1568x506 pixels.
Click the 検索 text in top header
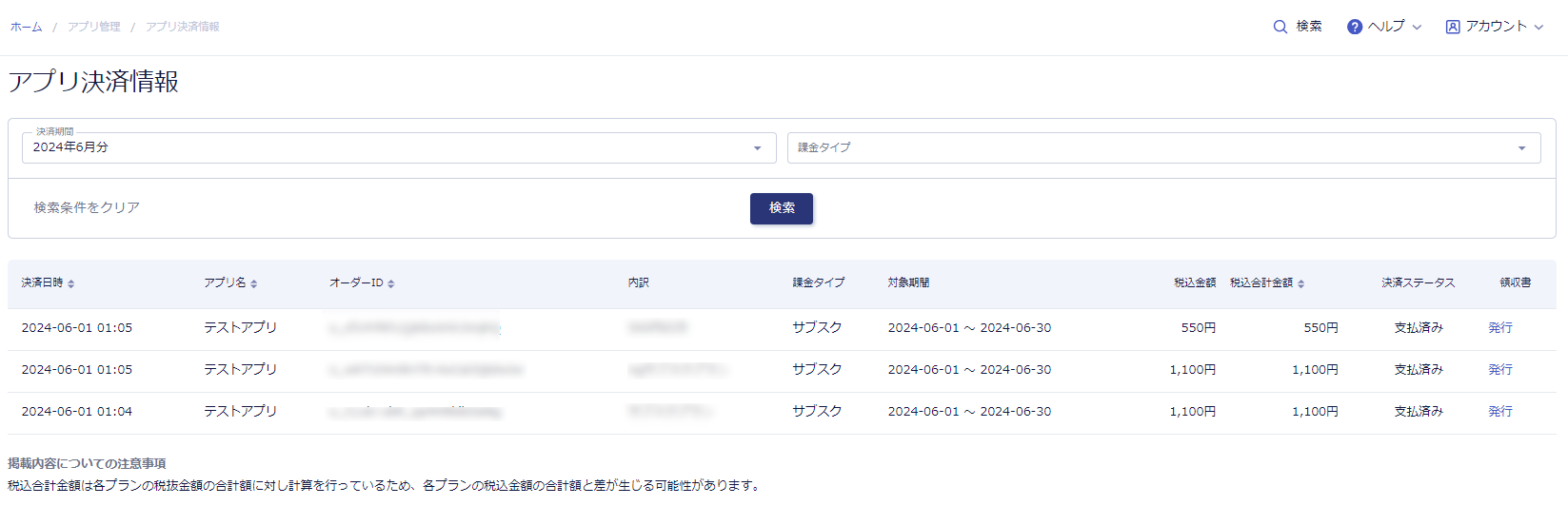[x=1309, y=27]
